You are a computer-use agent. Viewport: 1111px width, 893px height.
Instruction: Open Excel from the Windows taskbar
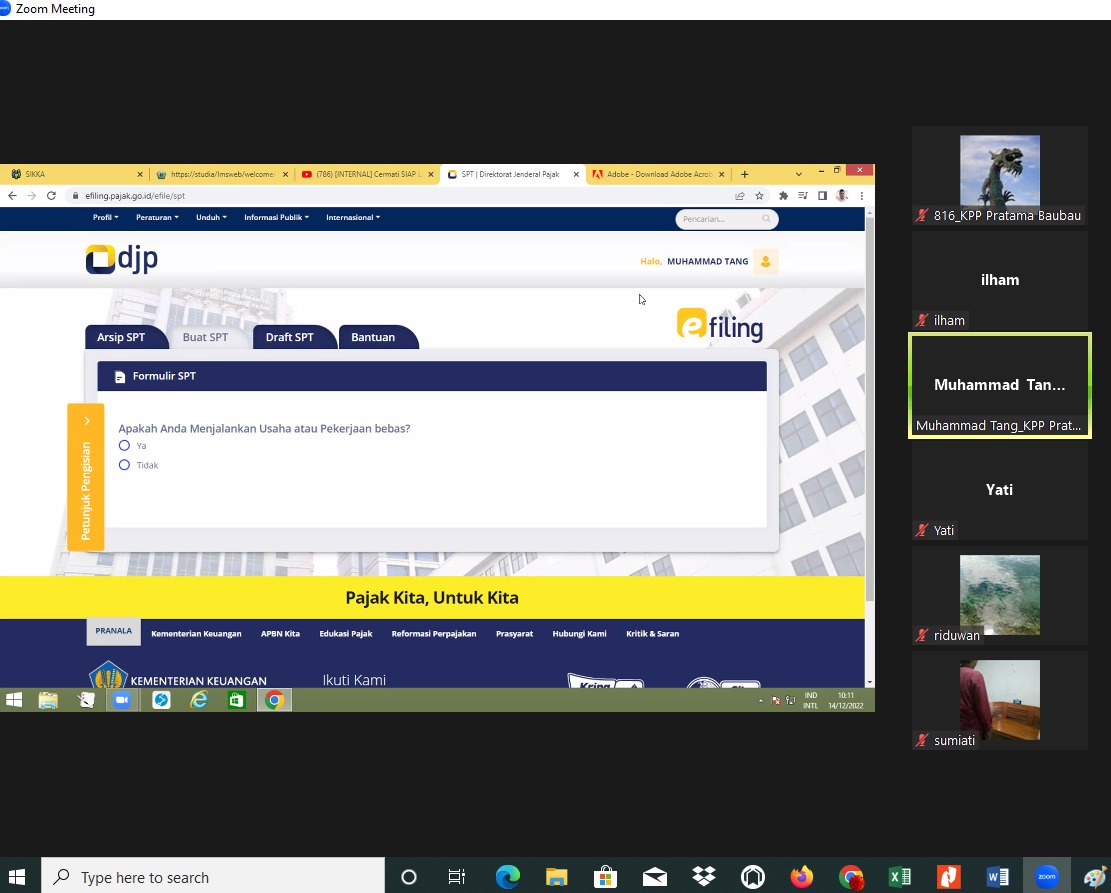pyautogui.click(x=899, y=877)
